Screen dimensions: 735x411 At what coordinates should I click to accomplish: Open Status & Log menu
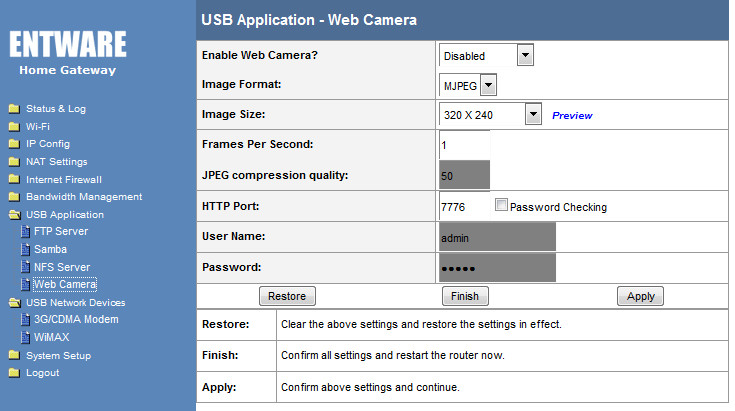tap(56, 109)
